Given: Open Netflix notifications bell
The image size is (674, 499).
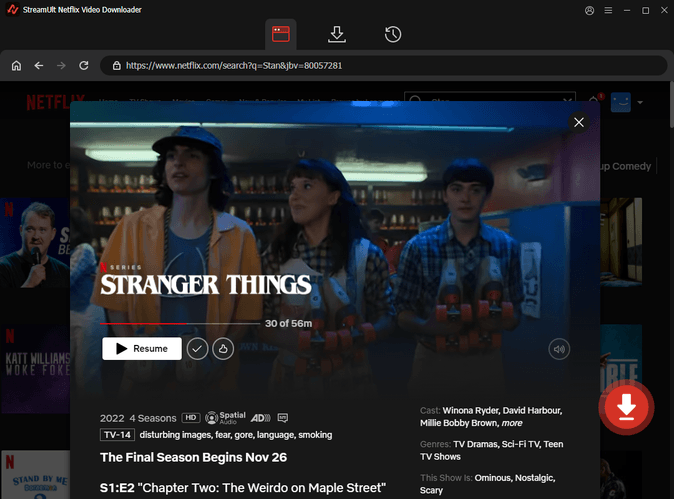Looking at the screenshot, I should click(x=594, y=101).
